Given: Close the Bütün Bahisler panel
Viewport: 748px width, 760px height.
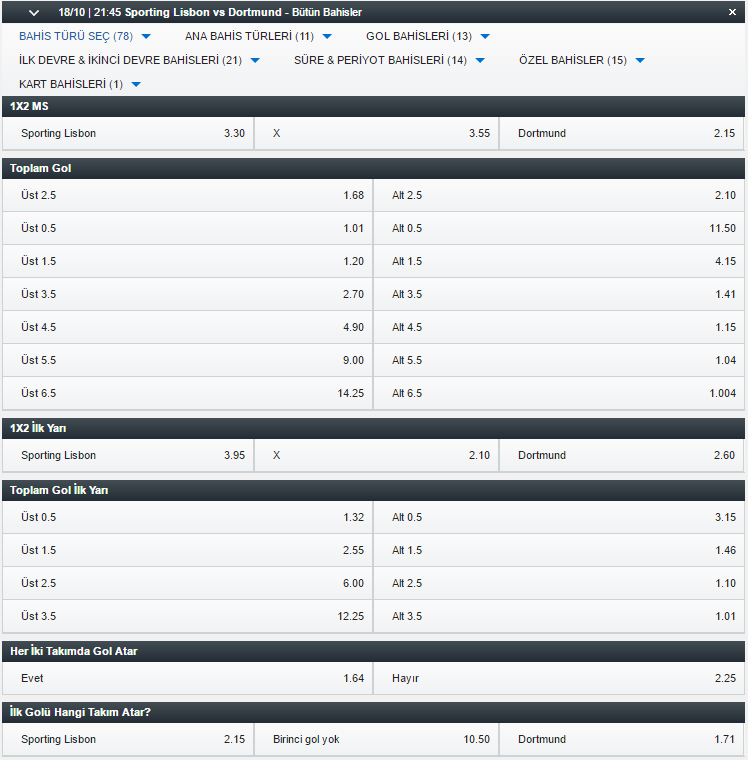Looking at the screenshot, I should pyautogui.click(x=732, y=12).
